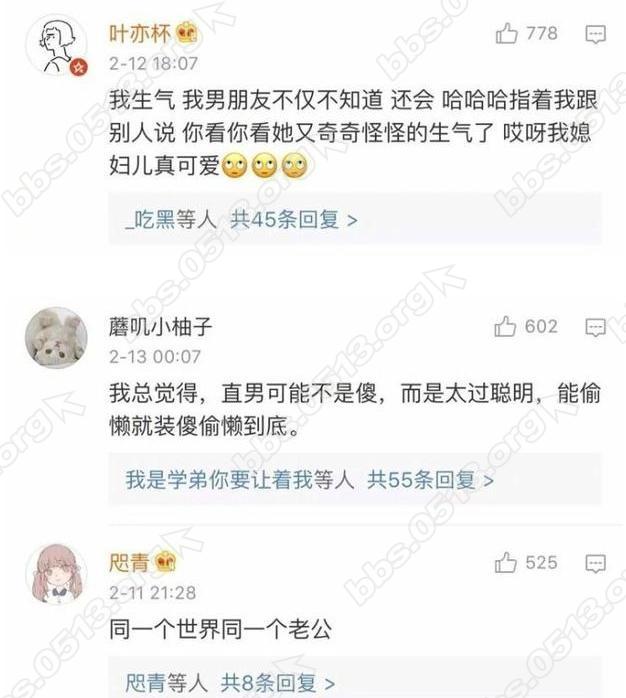Open reply icon on 叶亦杯's comment
Viewport: 626px width, 698px height.
(595, 34)
